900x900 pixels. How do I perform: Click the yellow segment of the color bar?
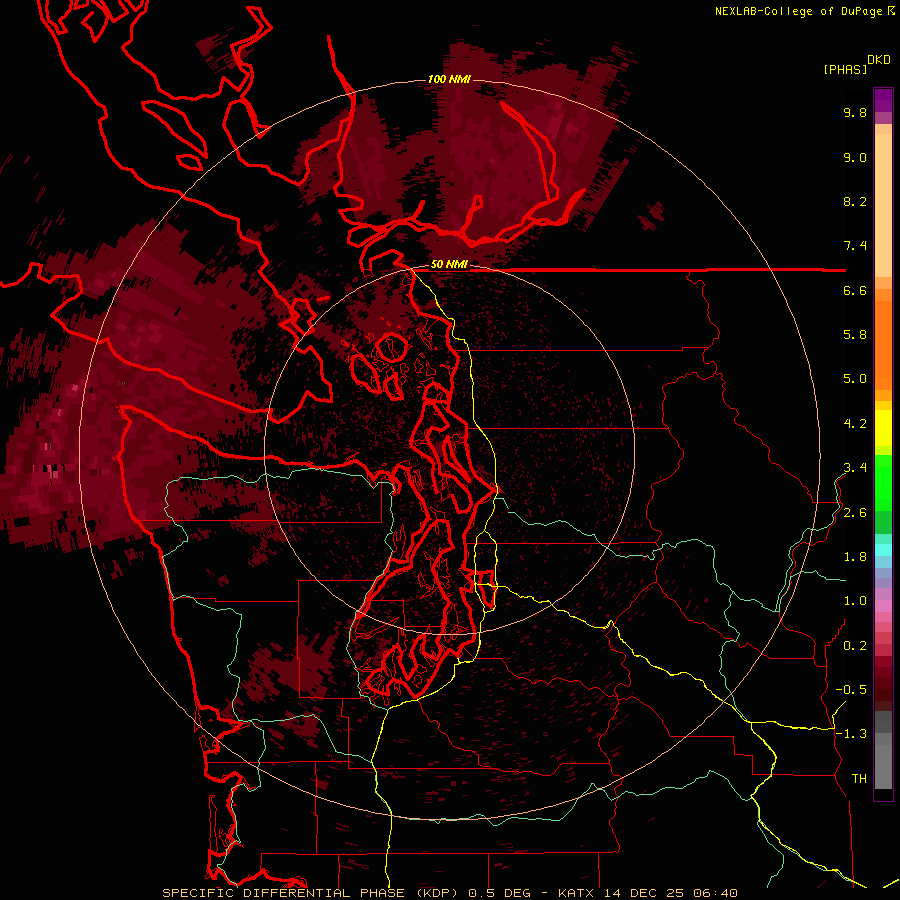pos(883,428)
